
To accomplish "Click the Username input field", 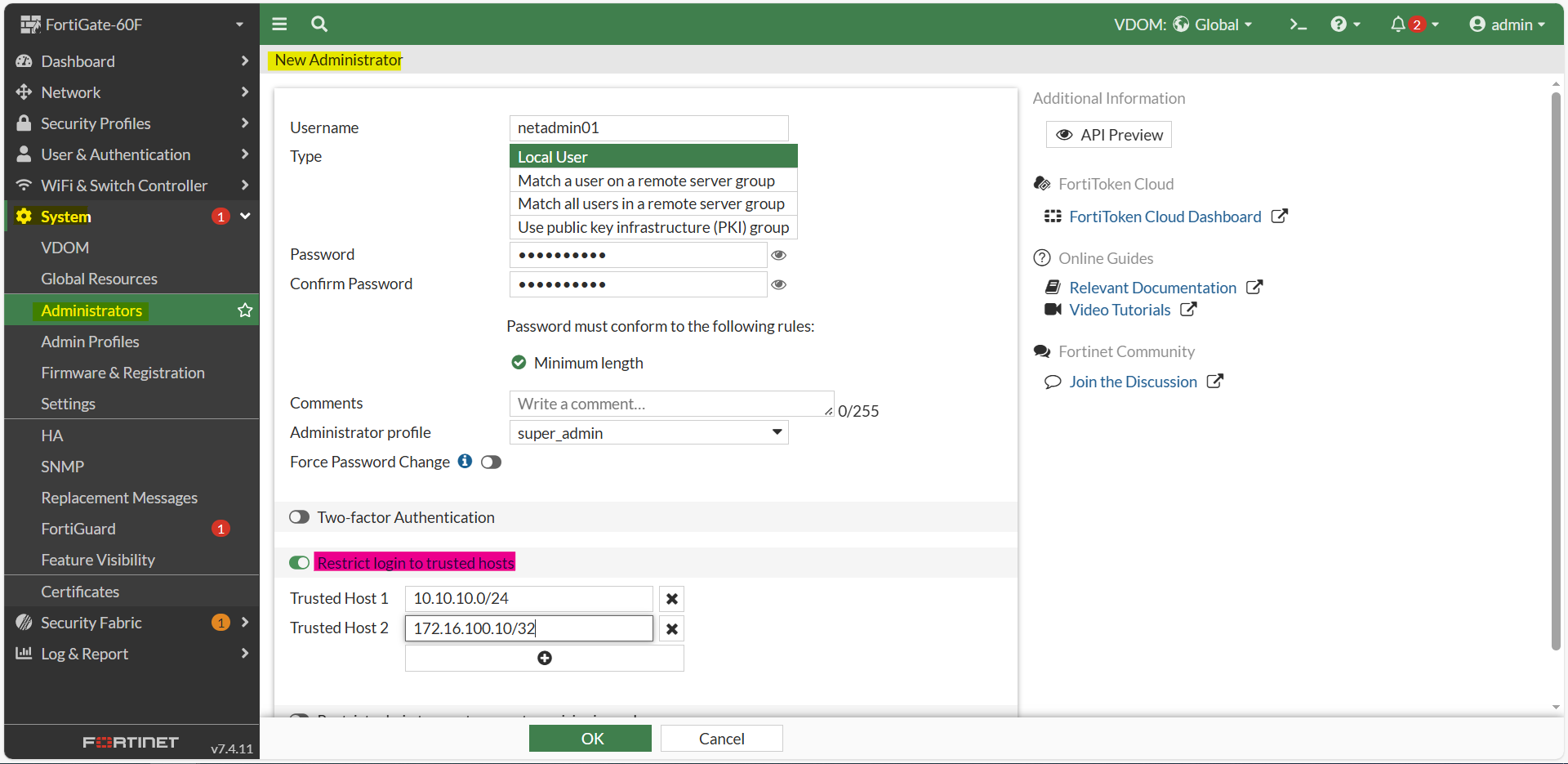I will coord(649,127).
